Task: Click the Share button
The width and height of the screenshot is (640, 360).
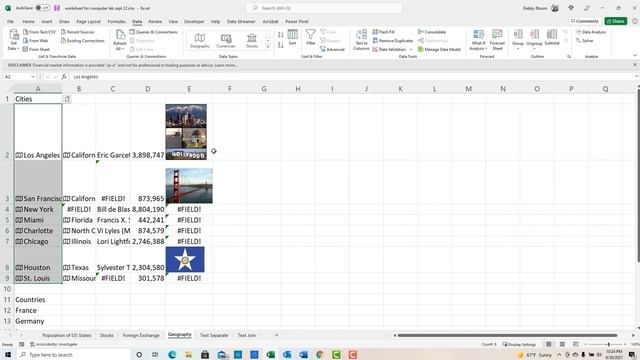Action: 616,21
